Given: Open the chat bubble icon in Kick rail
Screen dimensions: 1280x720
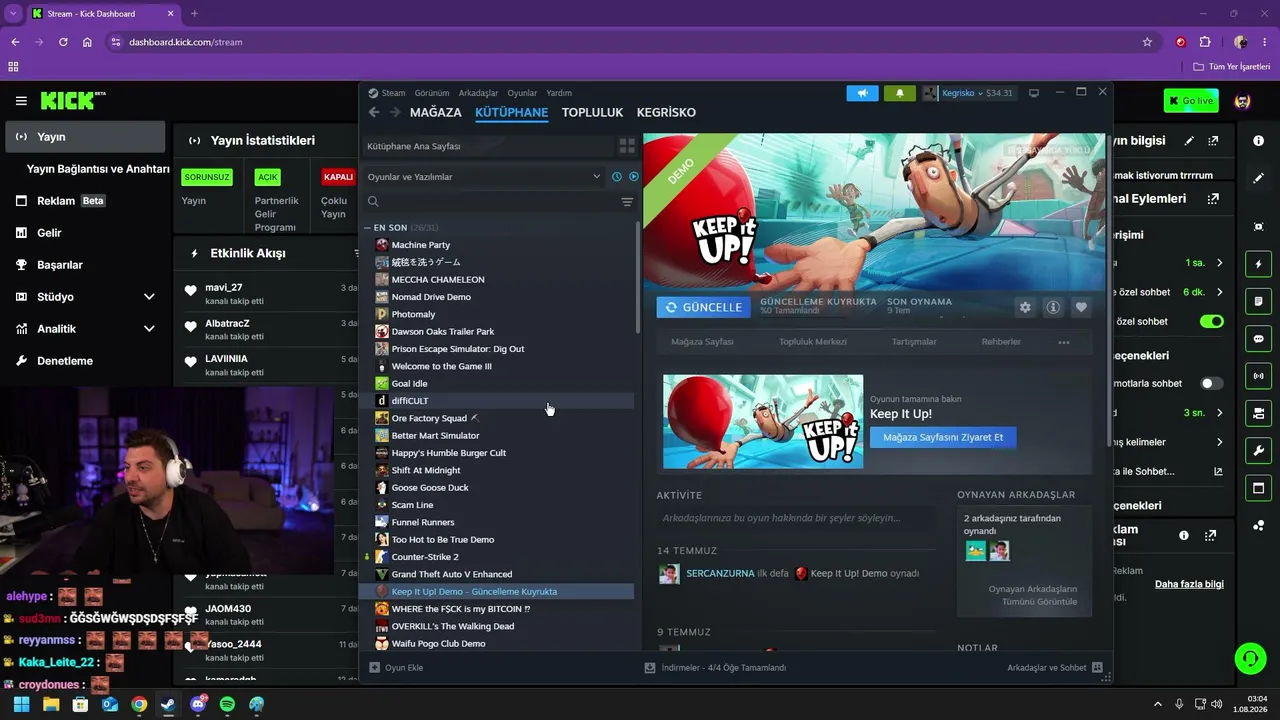Looking at the screenshot, I should pyautogui.click(x=1258, y=338).
